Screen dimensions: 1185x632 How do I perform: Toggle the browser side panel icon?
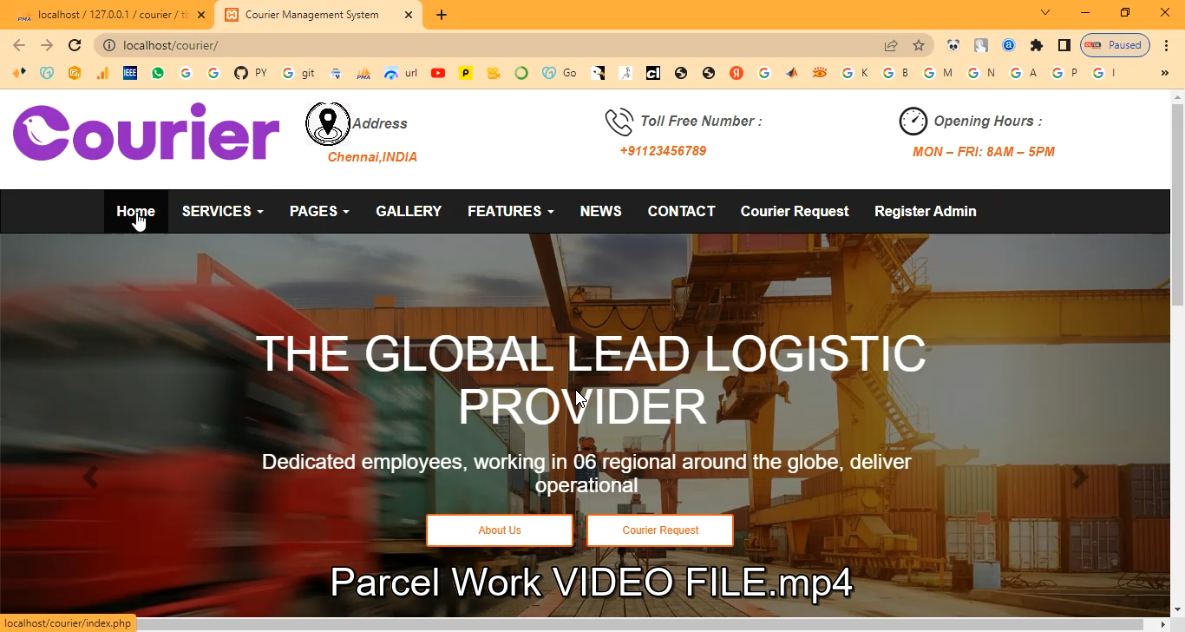click(1064, 45)
